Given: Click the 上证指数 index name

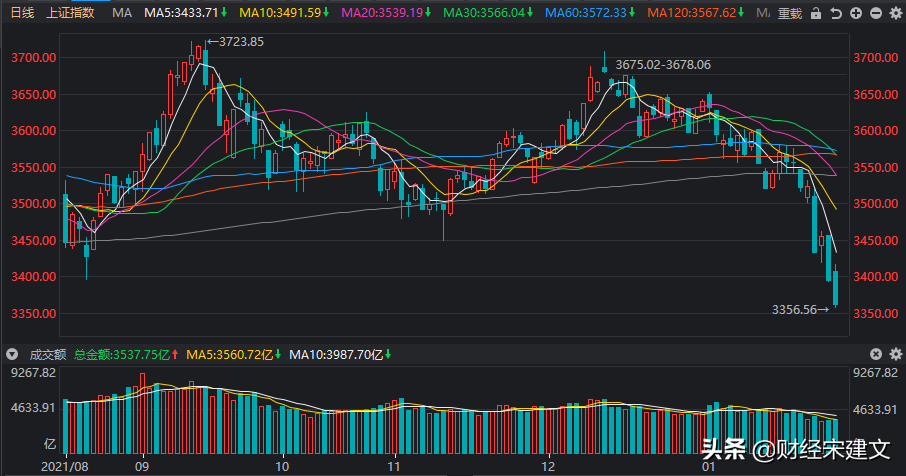Looking at the screenshot, I should click(71, 14).
